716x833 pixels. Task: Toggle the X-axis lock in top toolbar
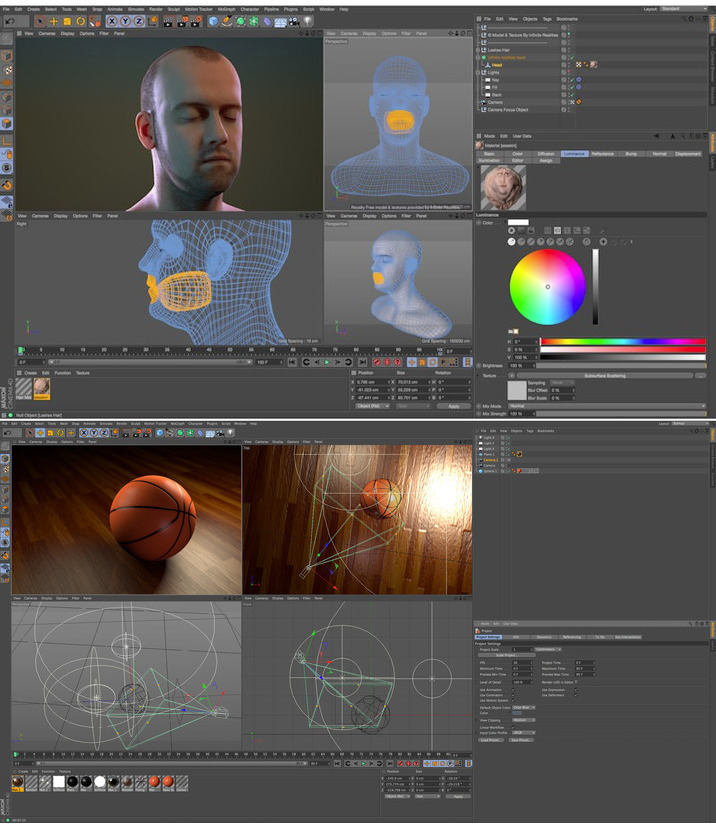click(112, 20)
